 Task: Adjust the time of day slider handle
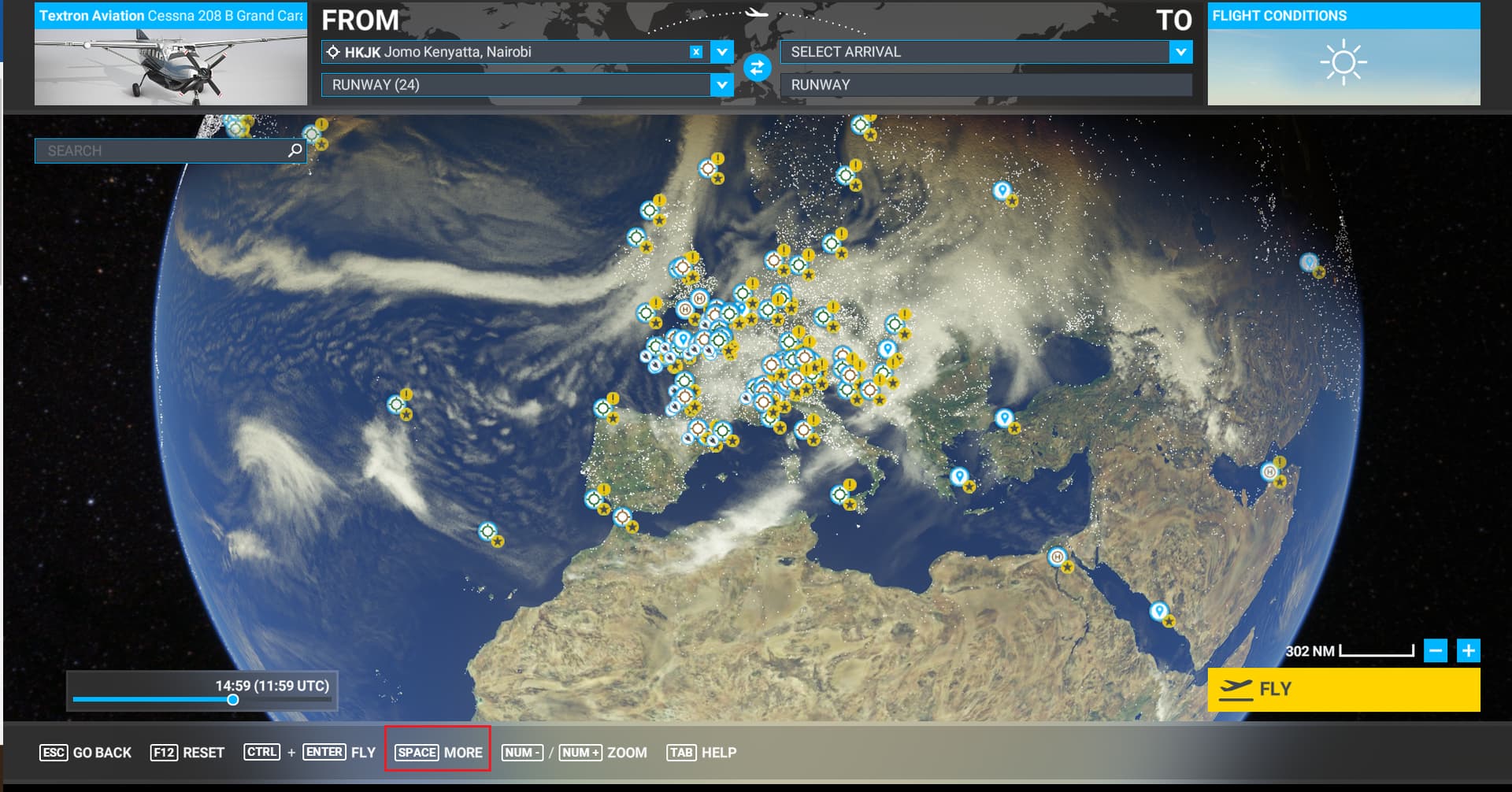(233, 700)
